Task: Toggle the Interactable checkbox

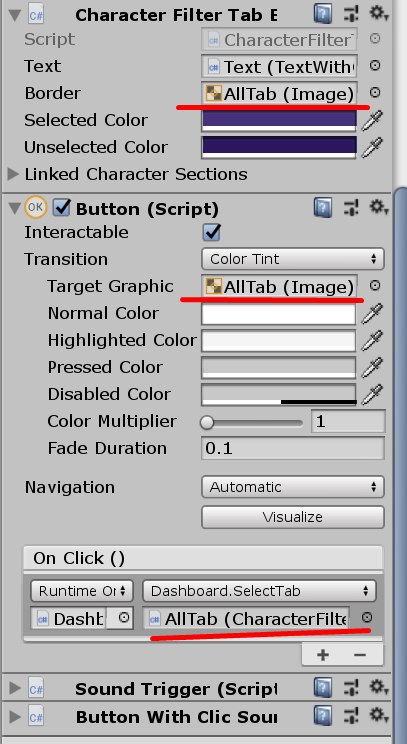Action: coord(211,232)
